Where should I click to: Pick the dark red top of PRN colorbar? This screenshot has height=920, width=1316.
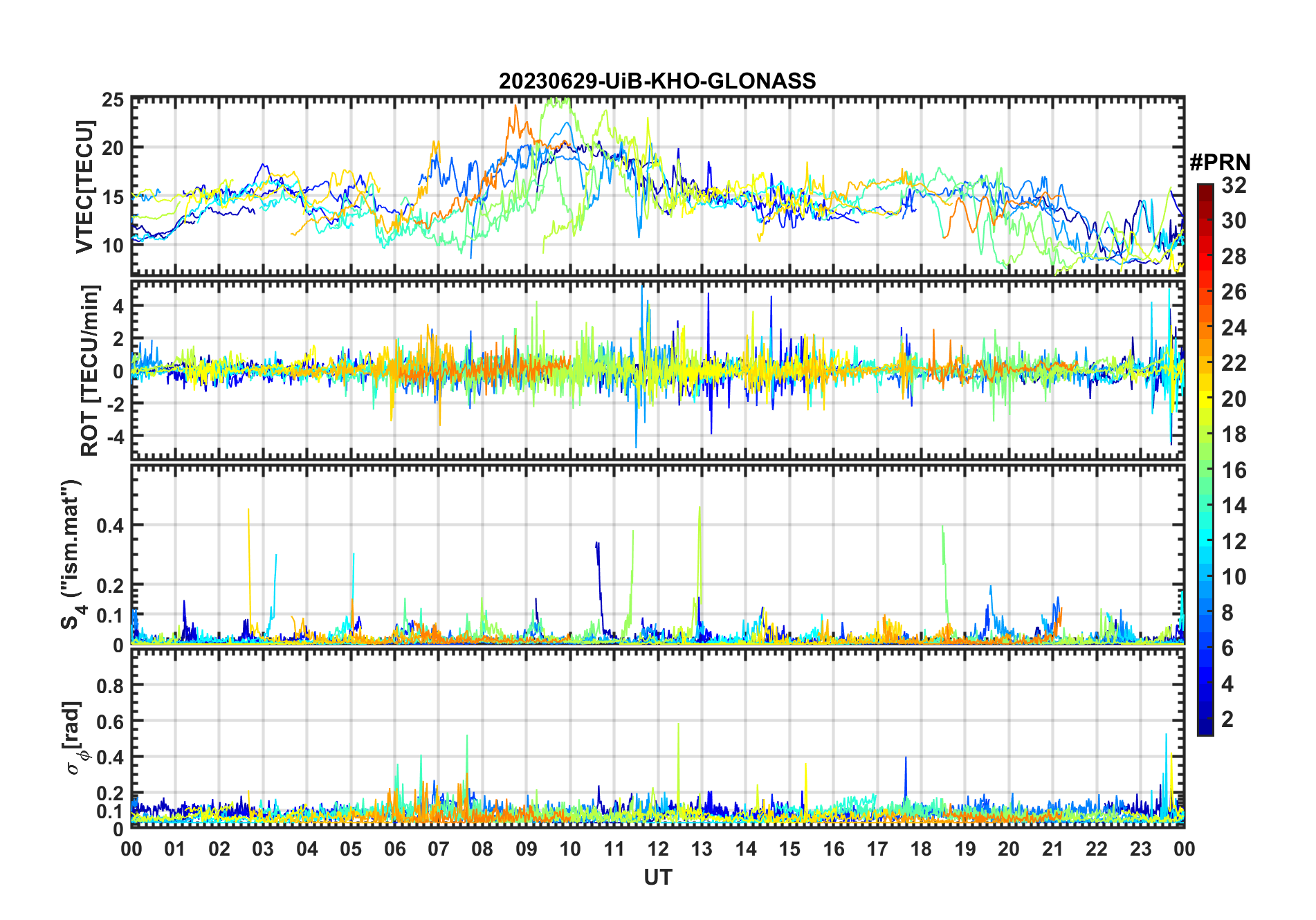tap(1205, 190)
